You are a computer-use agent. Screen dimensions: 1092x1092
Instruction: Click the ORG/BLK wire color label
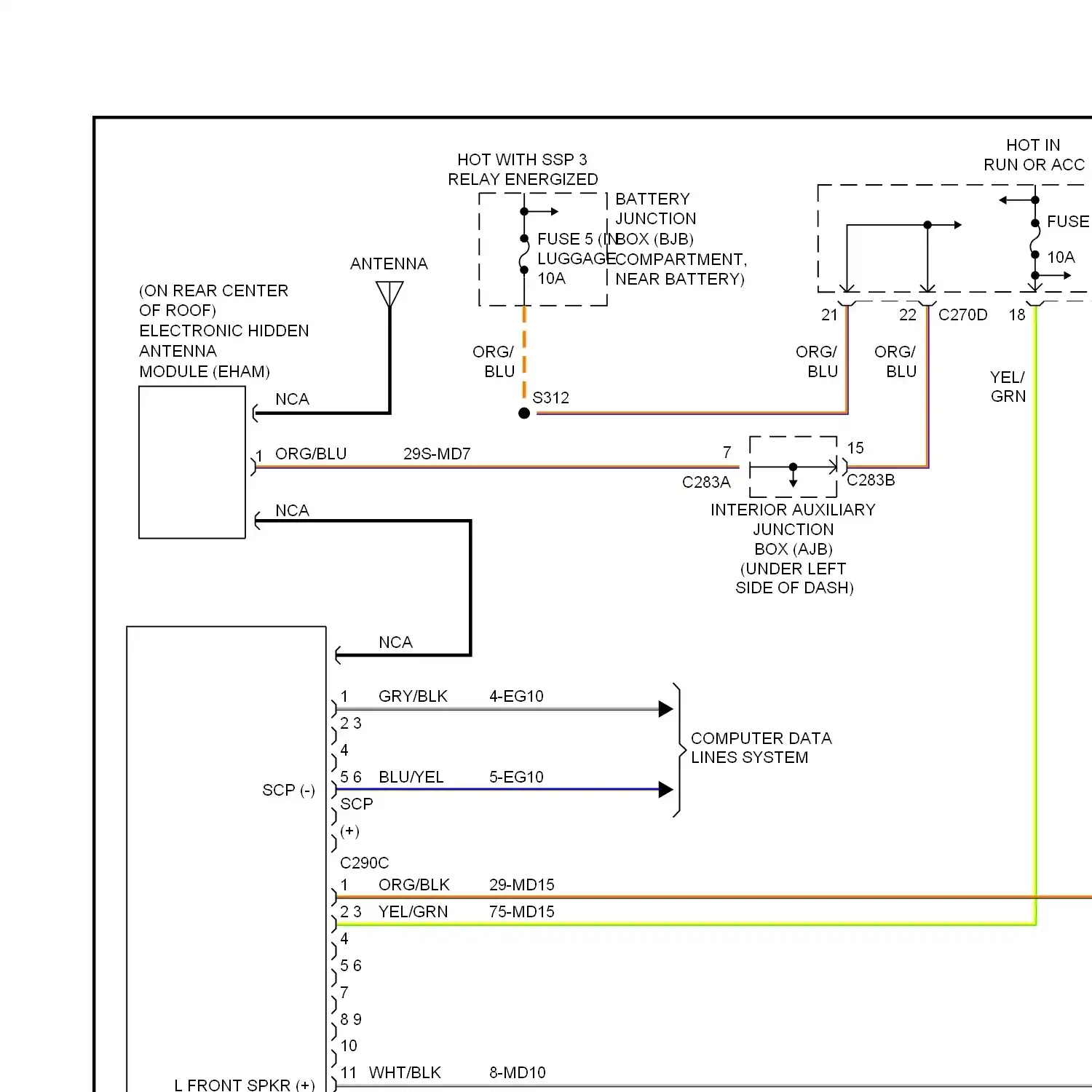click(x=414, y=885)
